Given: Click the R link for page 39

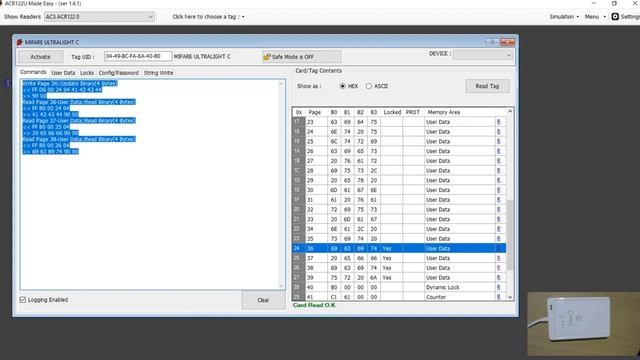Looking at the screenshot, I should (498, 278).
